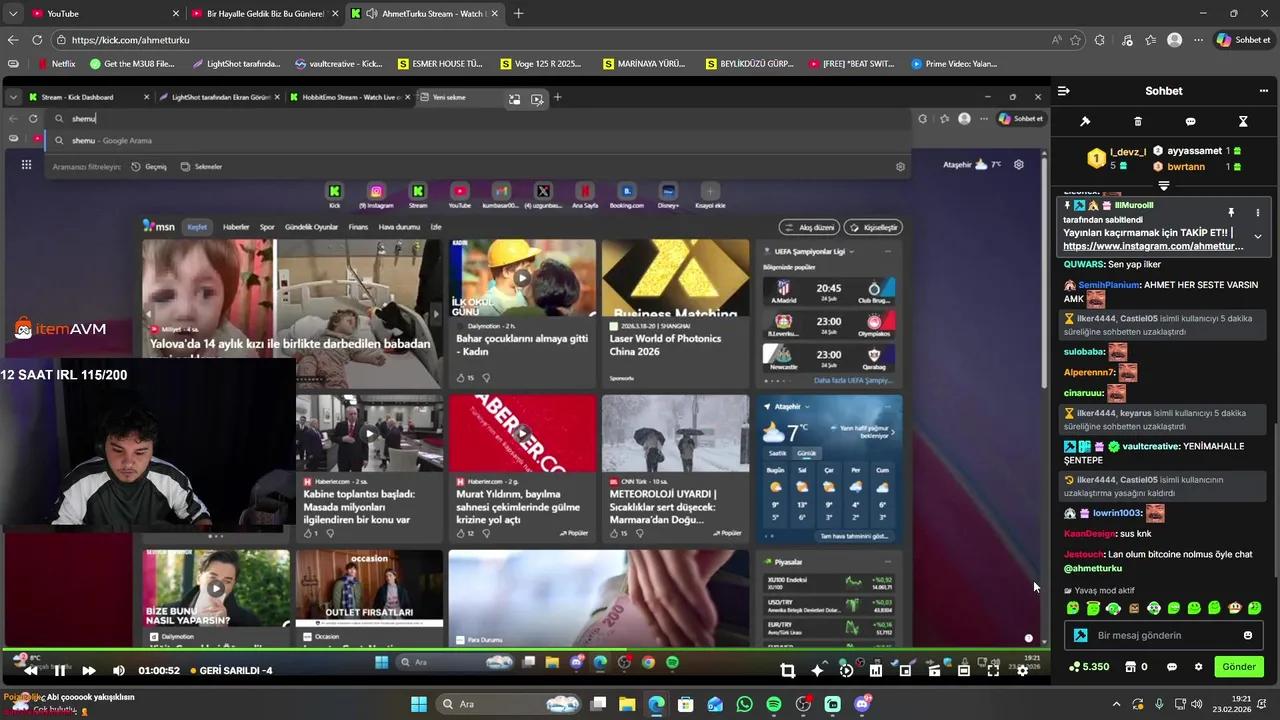Open the Netflix bookmark
1280x720 pixels.
pos(56,64)
